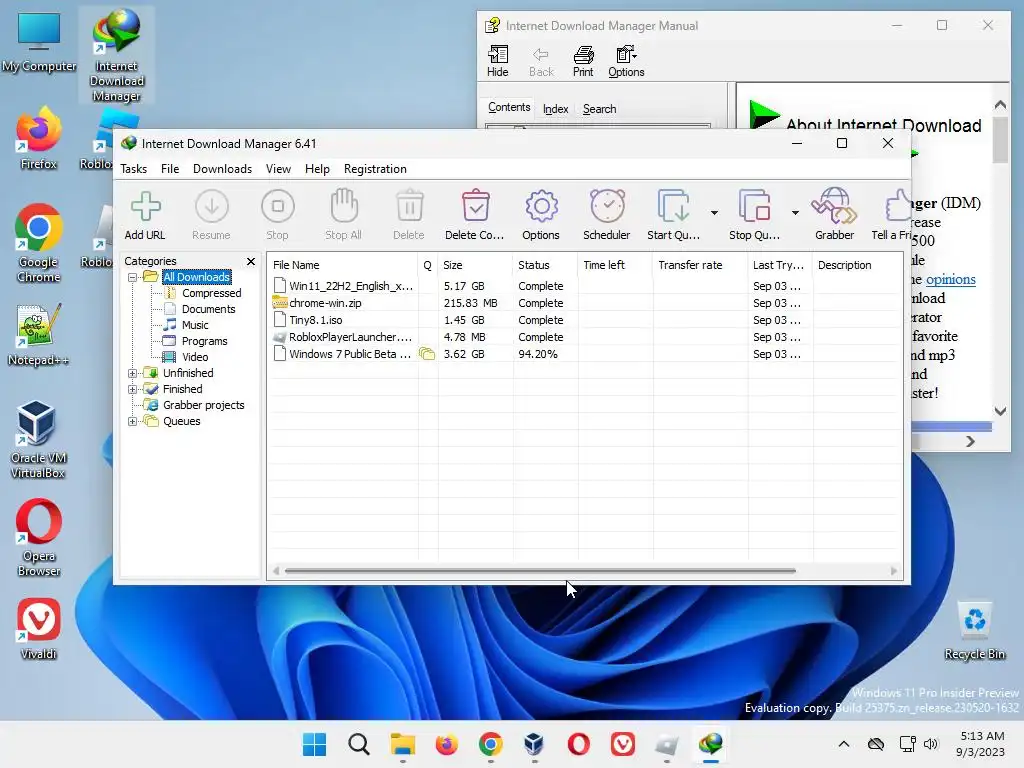This screenshot has height=768, width=1024.
Task: Select Video category in tree
Action: click(x=195, y=357)
